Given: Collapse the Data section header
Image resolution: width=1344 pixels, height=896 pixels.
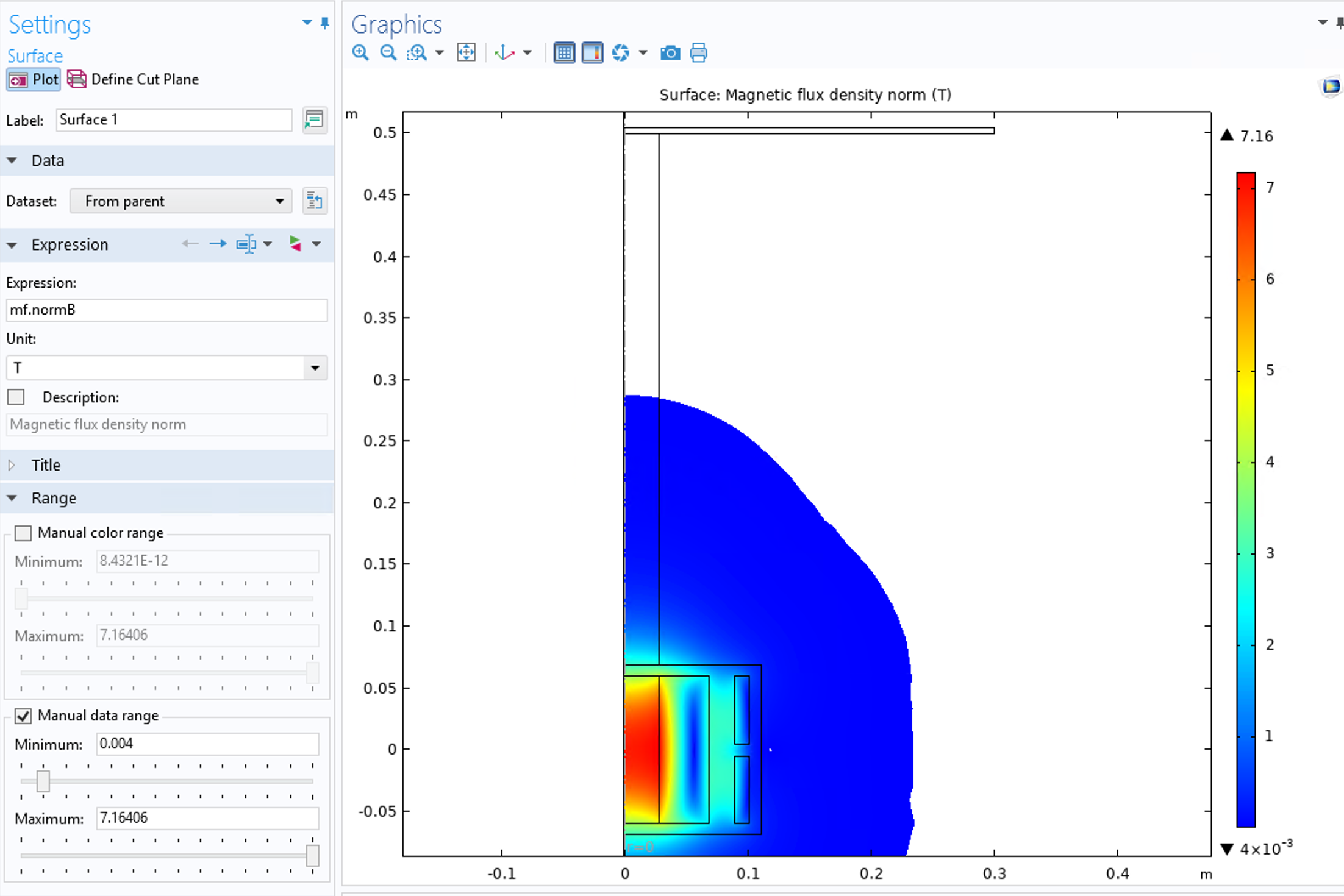Looking at the screenshot, I should pyautogui.click(x=48, y=160).
